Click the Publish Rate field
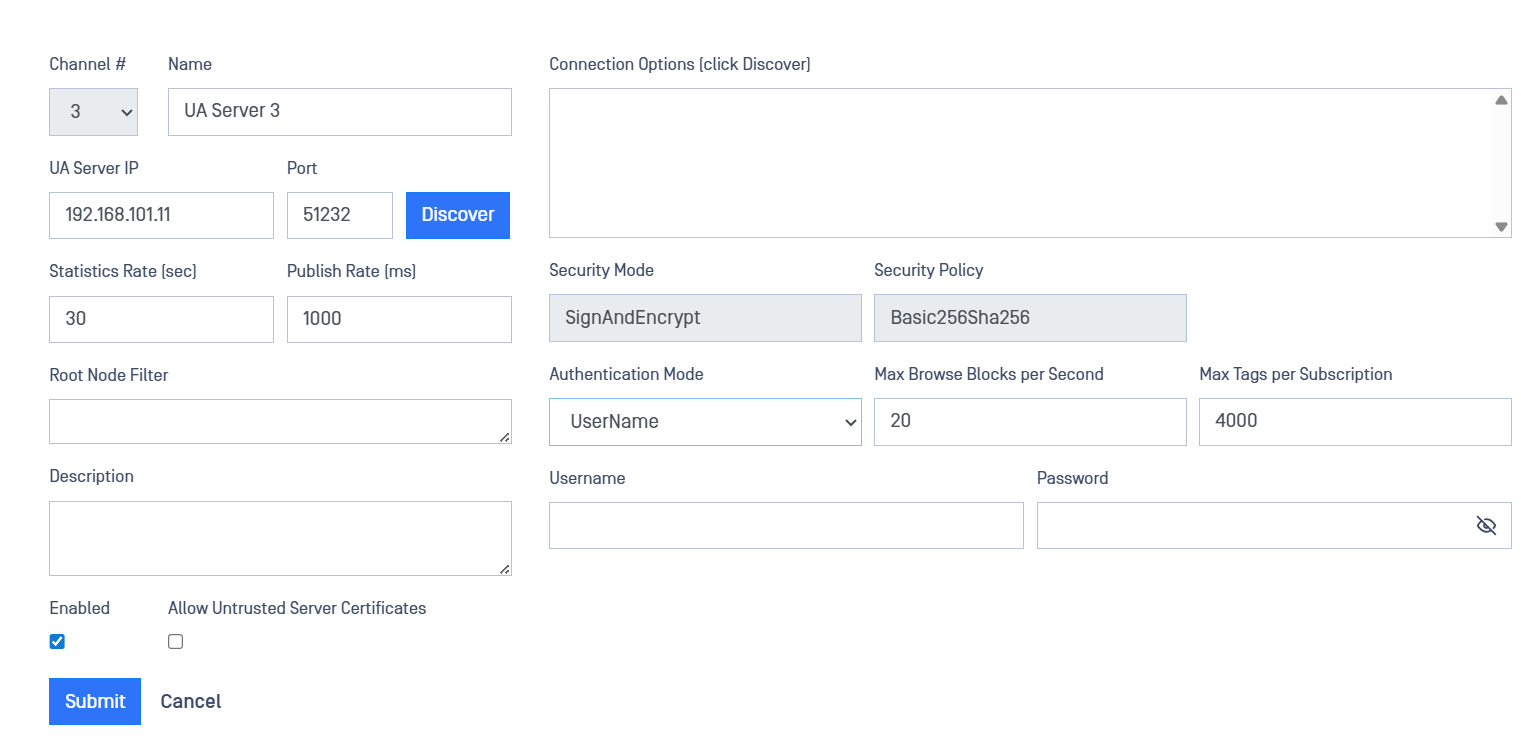Screen dimensions: 1521x742 (399, 319)
